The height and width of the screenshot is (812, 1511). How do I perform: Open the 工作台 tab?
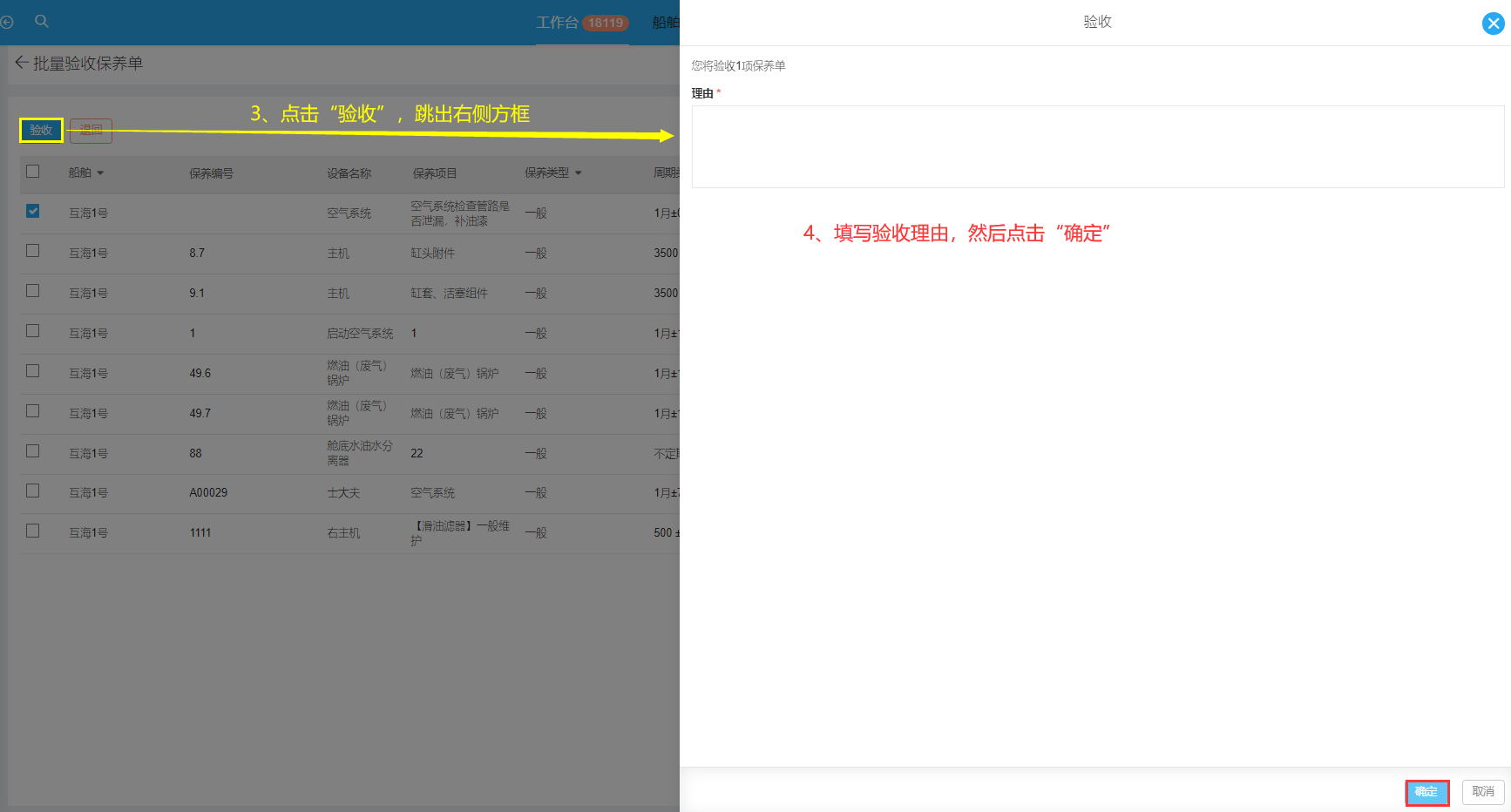(557, 23)
